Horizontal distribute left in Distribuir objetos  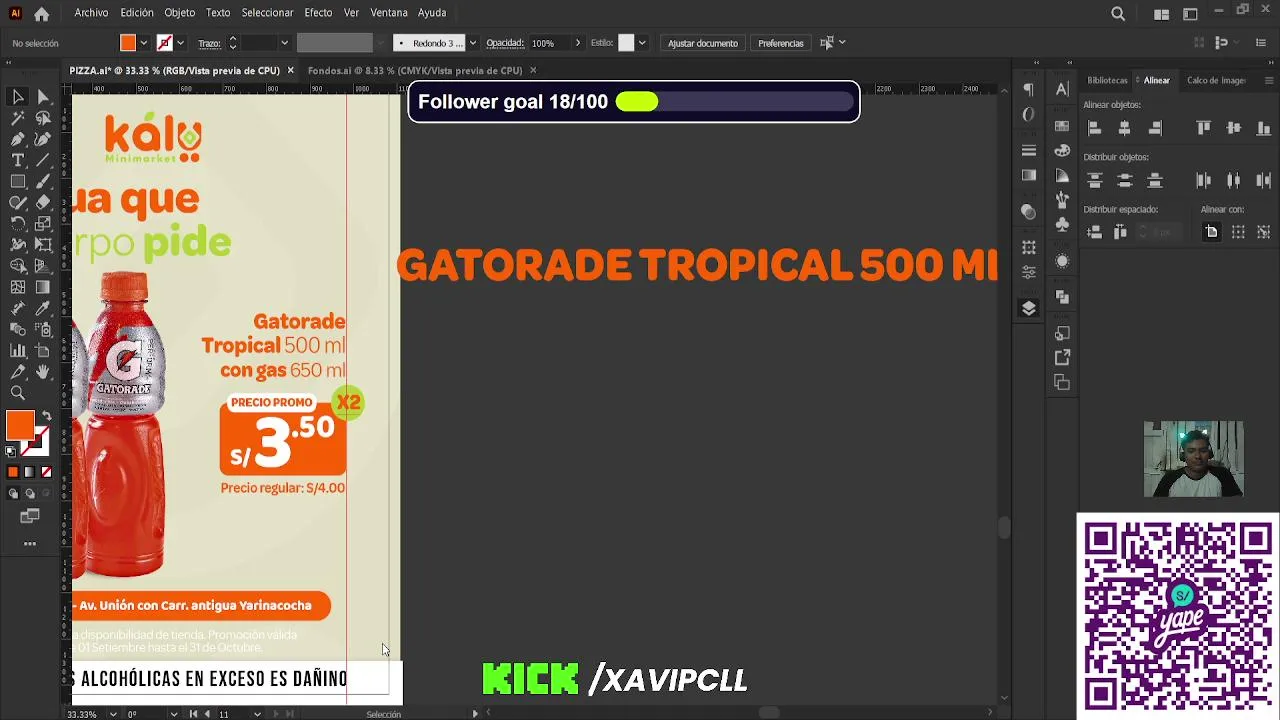pyautogui.click(x=1204, y=181)
